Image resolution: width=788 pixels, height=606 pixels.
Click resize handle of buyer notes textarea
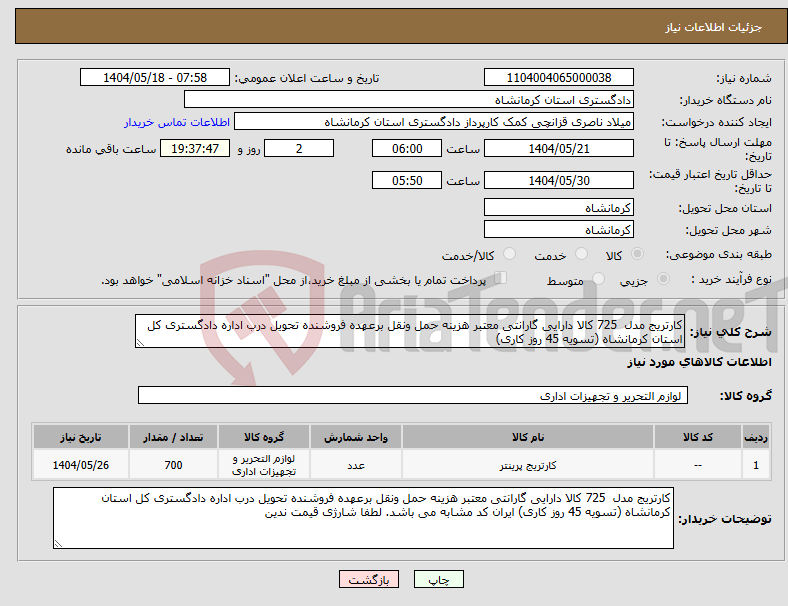[58, 544]
